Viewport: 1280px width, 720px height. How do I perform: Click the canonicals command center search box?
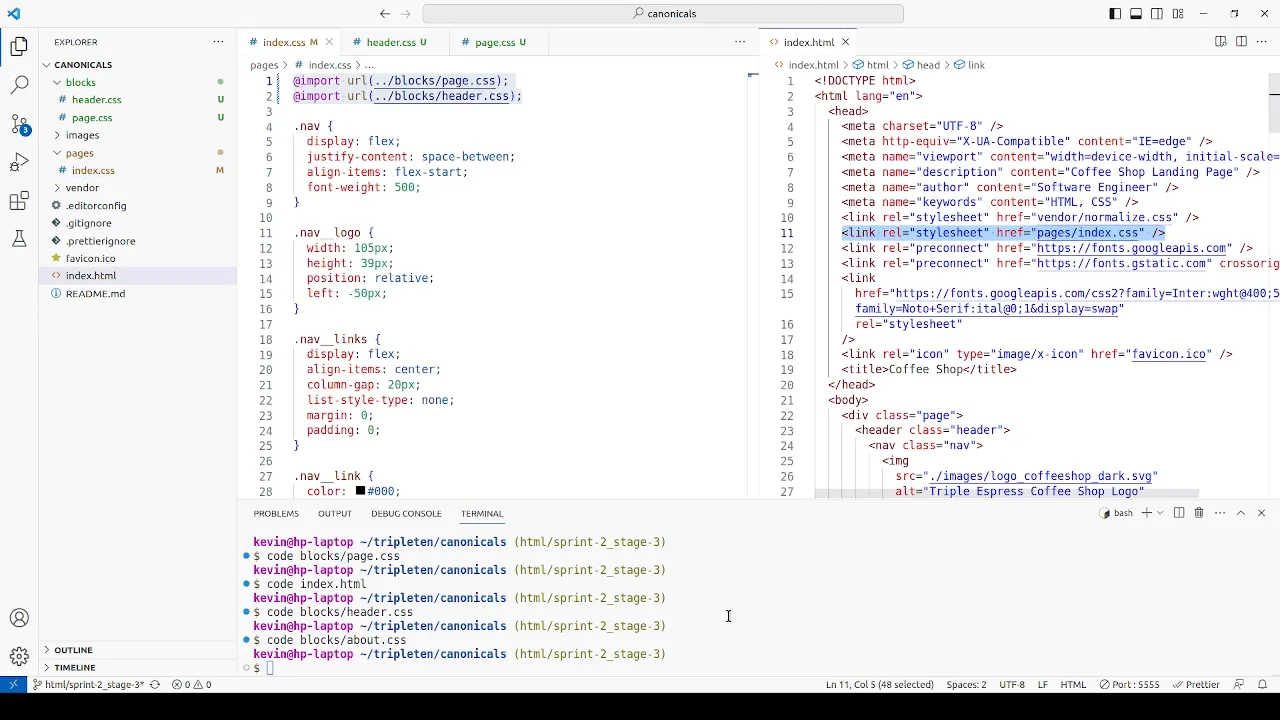coord(663,14)
